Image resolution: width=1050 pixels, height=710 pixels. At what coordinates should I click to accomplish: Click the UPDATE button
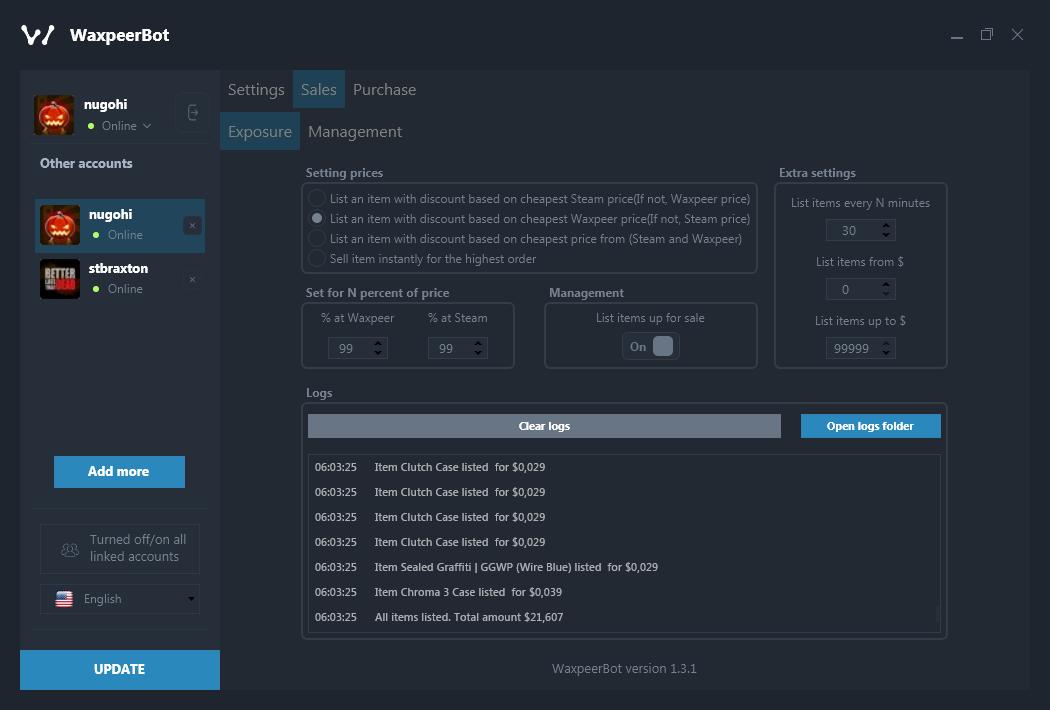tap(120, 669)
